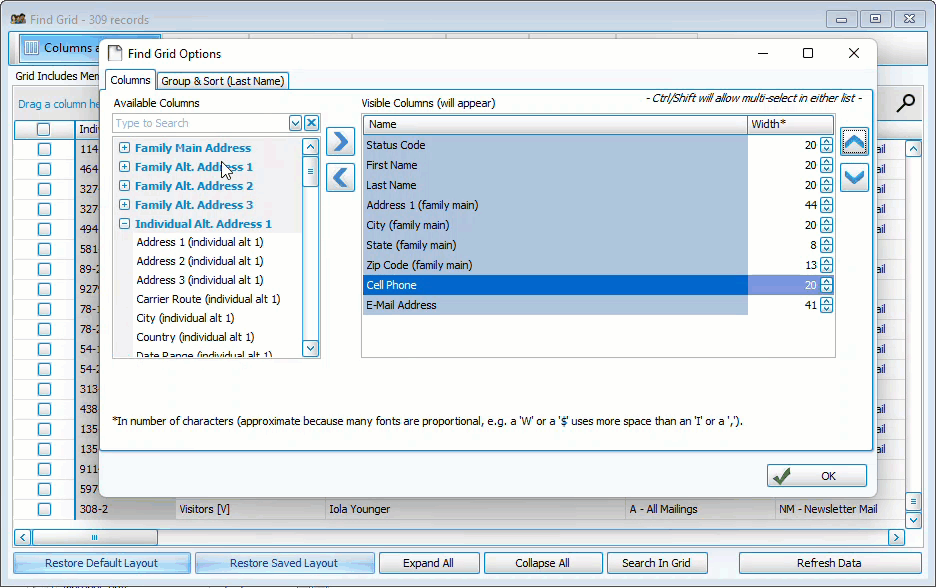Increase Cell Phone width with stepper
The width and height of the screenshot is (936, 588).
[826, 281]
